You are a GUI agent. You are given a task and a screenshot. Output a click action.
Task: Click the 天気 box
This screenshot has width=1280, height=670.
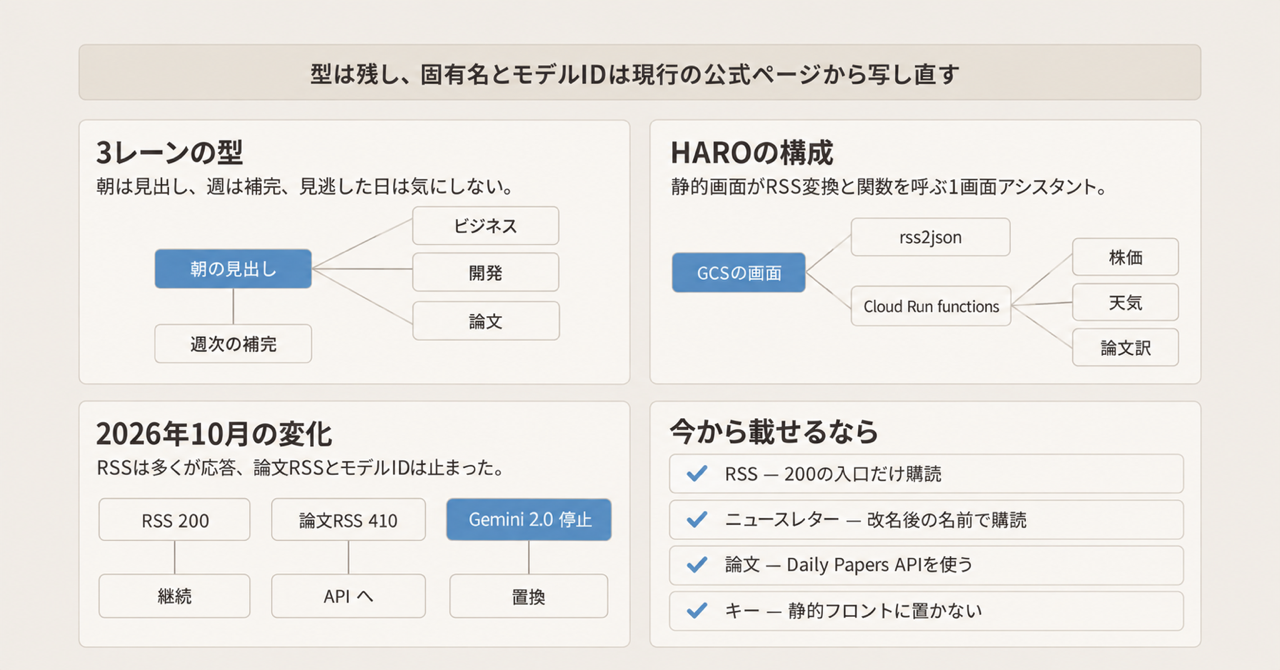[x=1125, y=302]
